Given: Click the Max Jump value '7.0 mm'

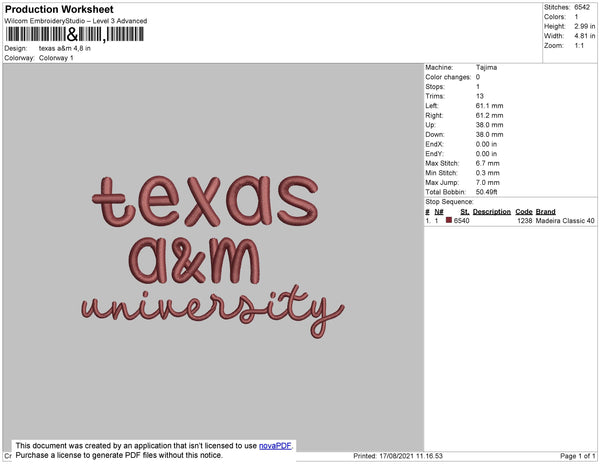Looking at the screenshot, I should 488,182.
